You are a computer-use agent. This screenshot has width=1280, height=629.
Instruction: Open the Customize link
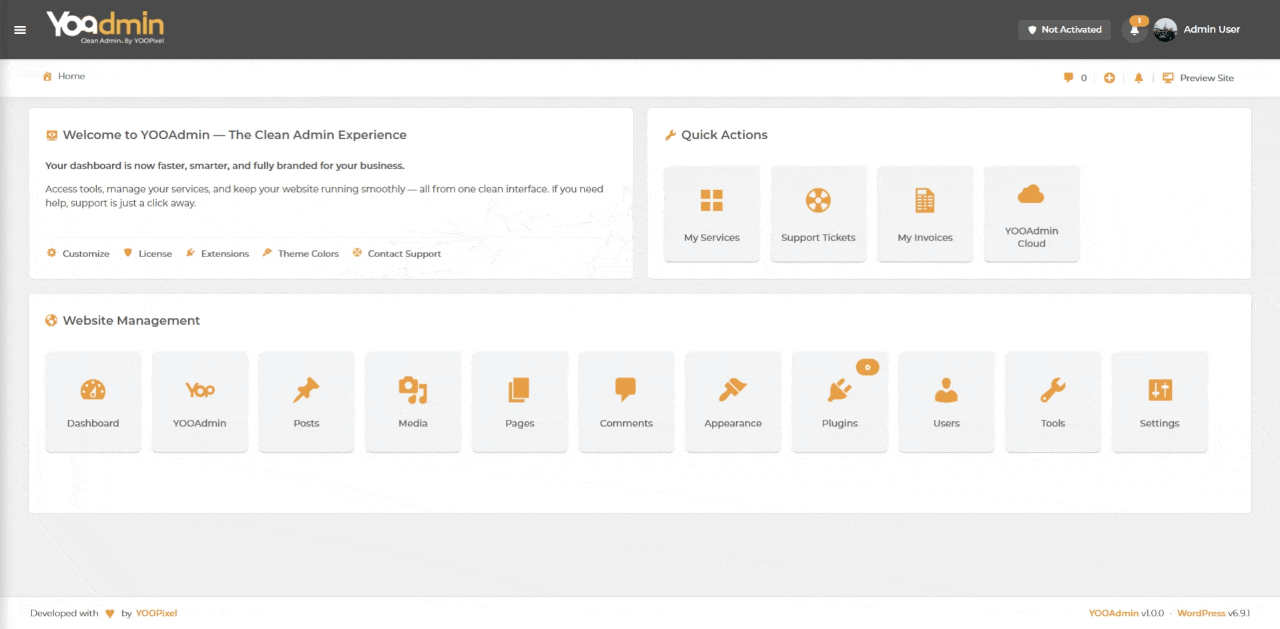coord(78,253)
